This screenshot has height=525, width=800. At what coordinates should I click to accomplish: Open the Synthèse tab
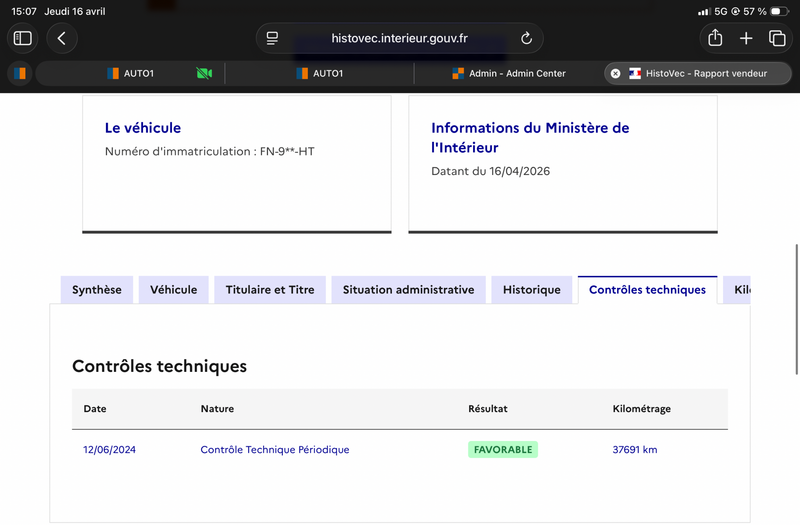click(x=97, y=290)
